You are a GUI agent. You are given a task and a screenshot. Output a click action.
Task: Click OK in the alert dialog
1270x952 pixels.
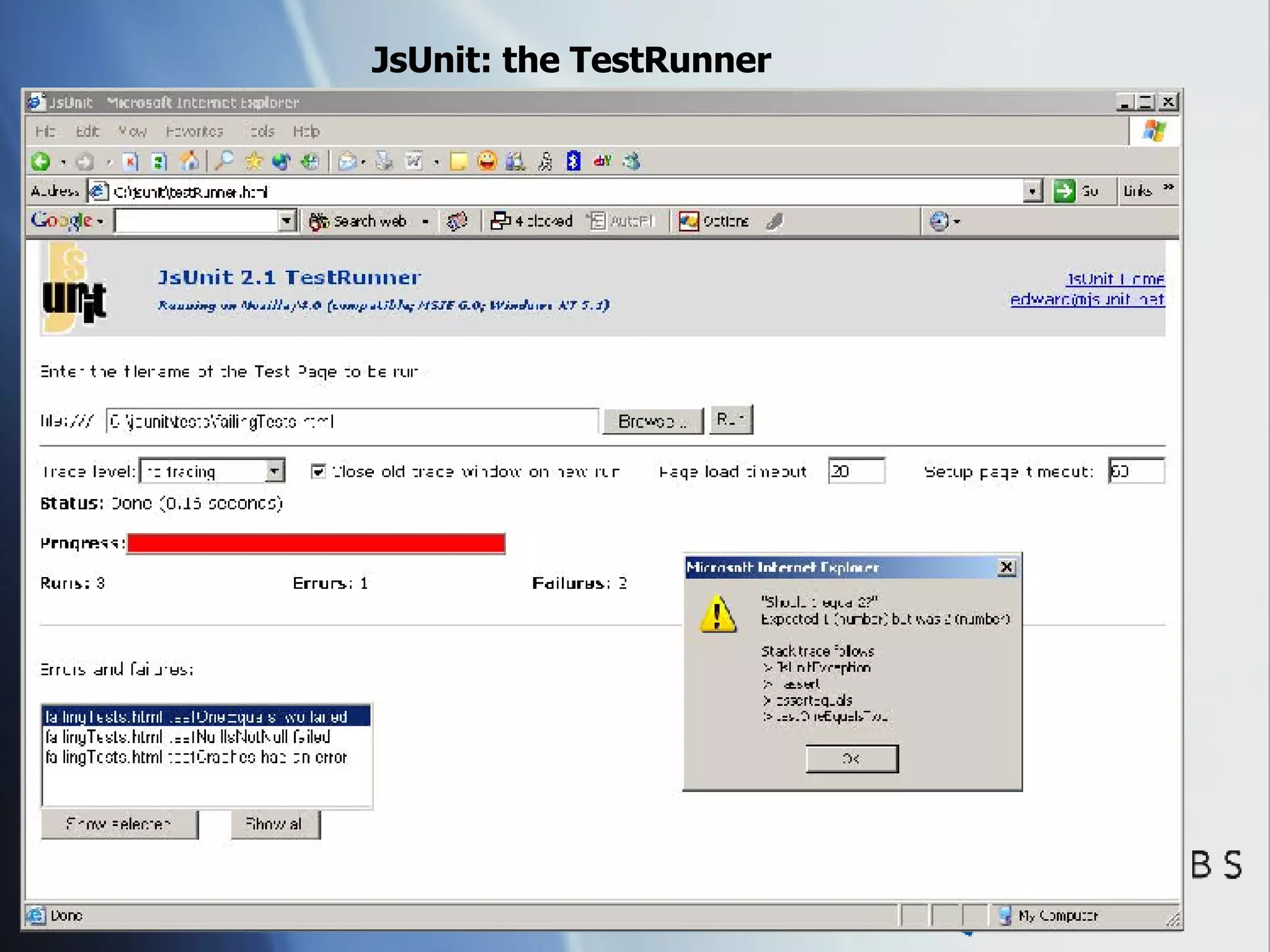point(852,759)
